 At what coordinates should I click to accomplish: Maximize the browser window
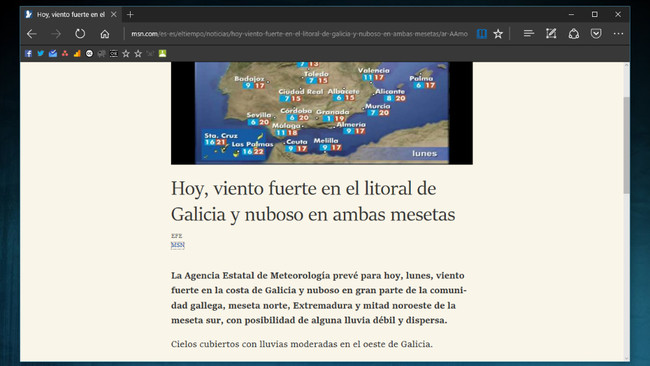tap(595, 15)
